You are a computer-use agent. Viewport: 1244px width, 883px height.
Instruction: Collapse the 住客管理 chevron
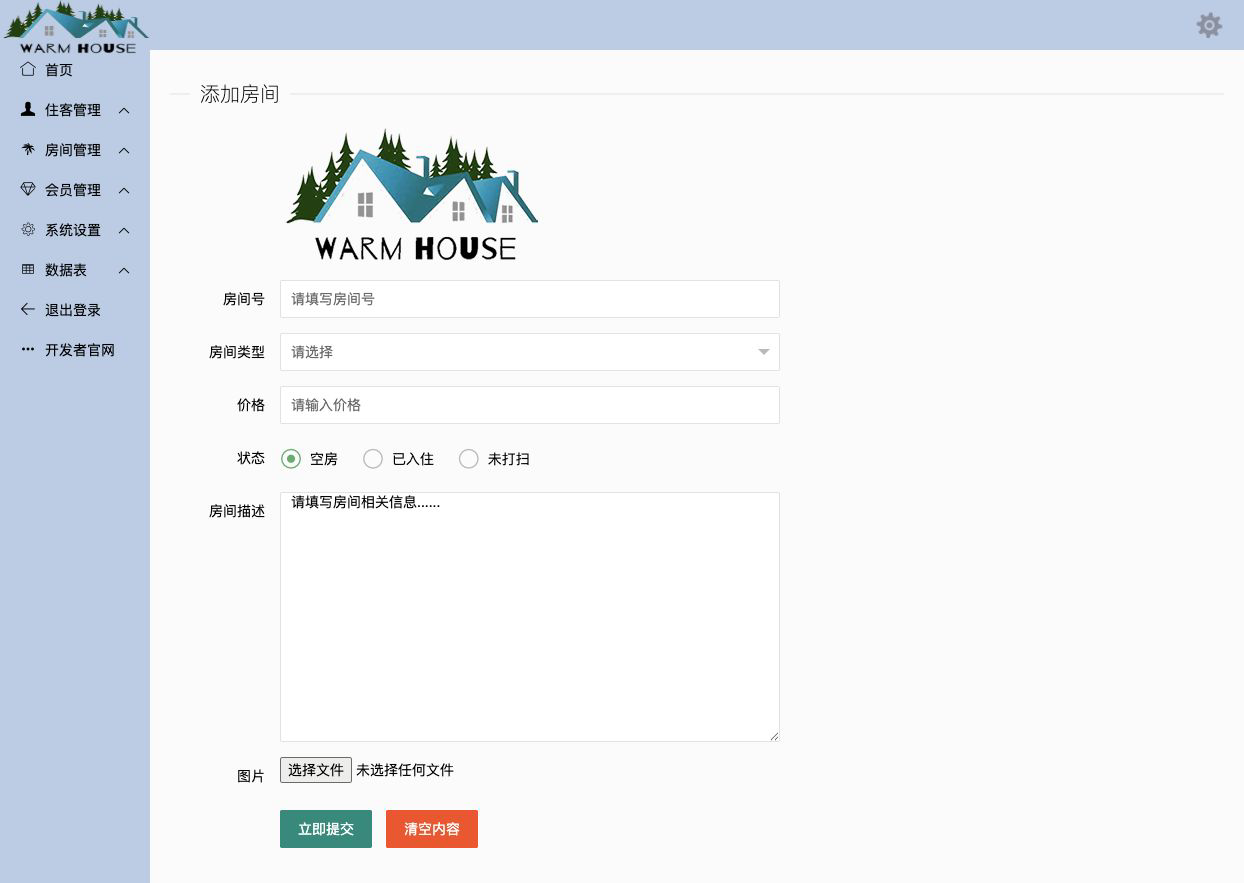tap(124, 110)
